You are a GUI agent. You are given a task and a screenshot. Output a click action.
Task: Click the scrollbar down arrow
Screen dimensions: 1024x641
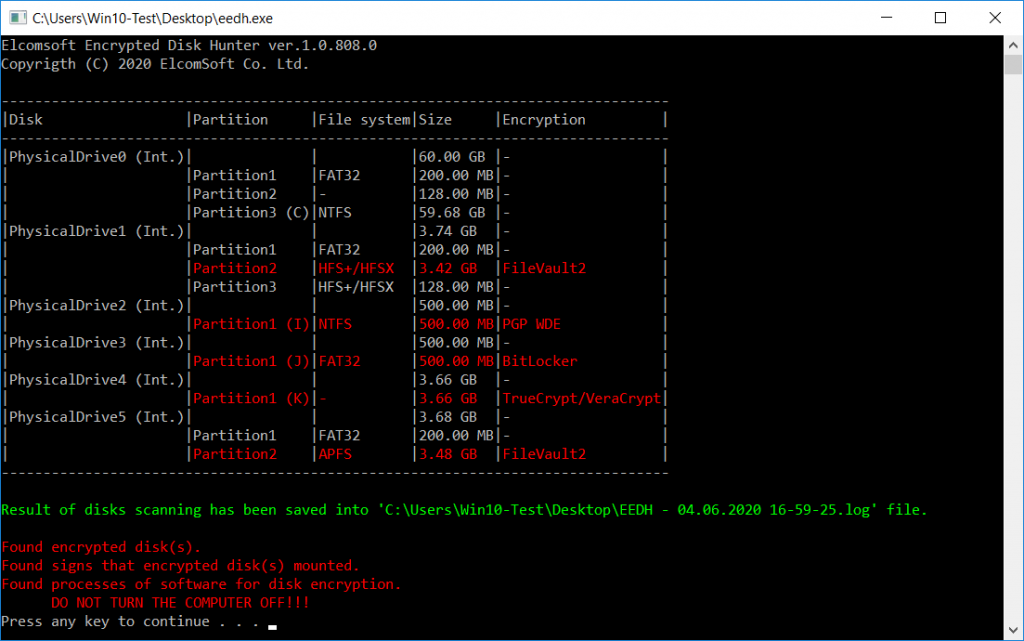click(x=1012, y=630)
